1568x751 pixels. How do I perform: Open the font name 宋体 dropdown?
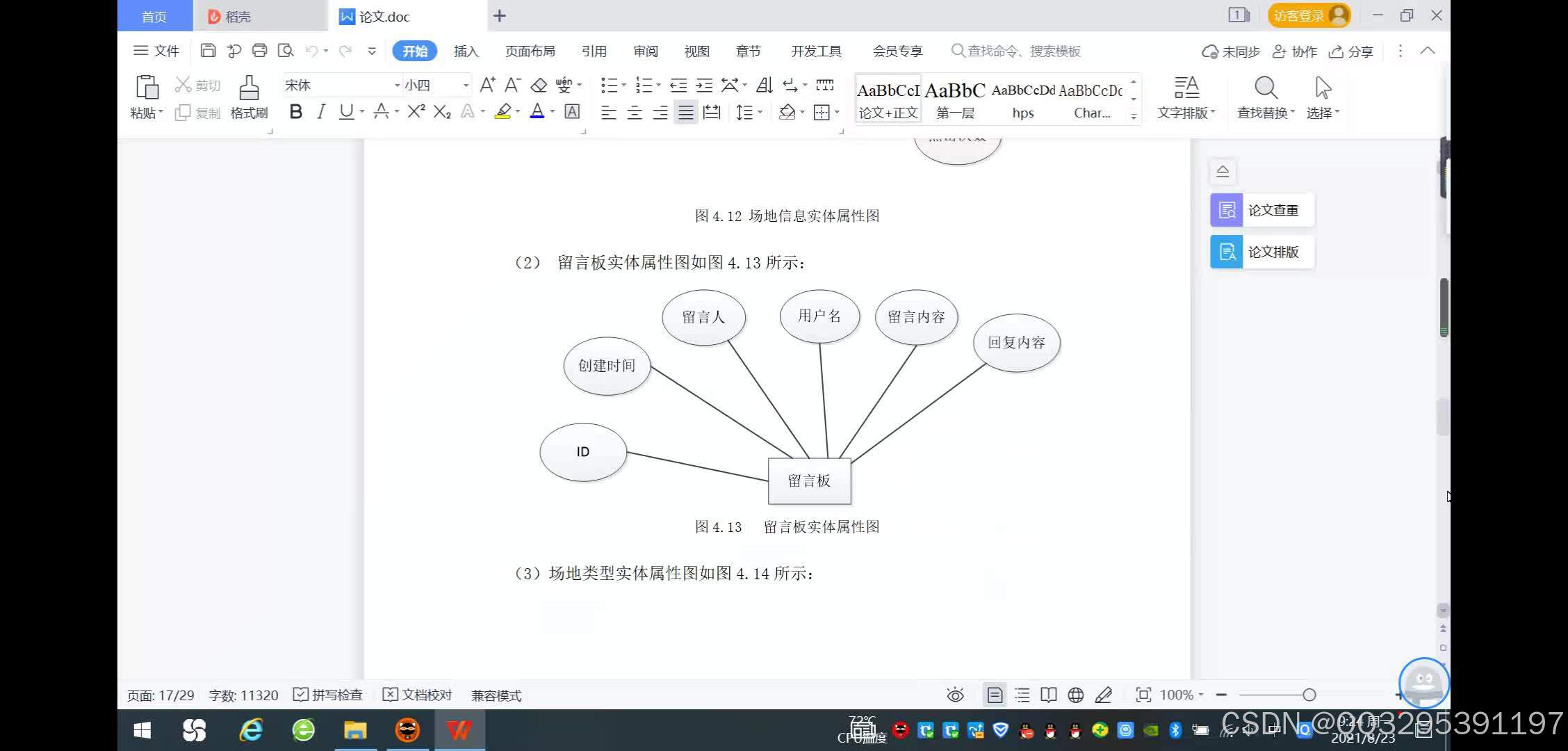pyautogui.click(x=397, y=86)
